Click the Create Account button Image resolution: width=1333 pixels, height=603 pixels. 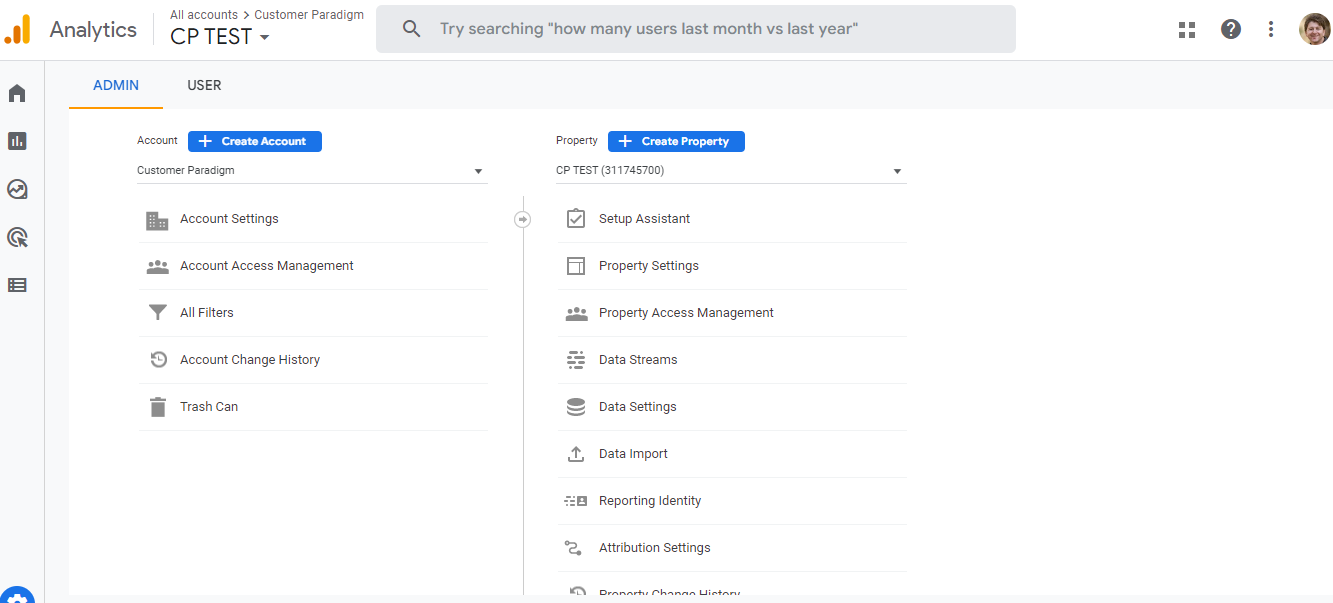(x=254, y=141)
